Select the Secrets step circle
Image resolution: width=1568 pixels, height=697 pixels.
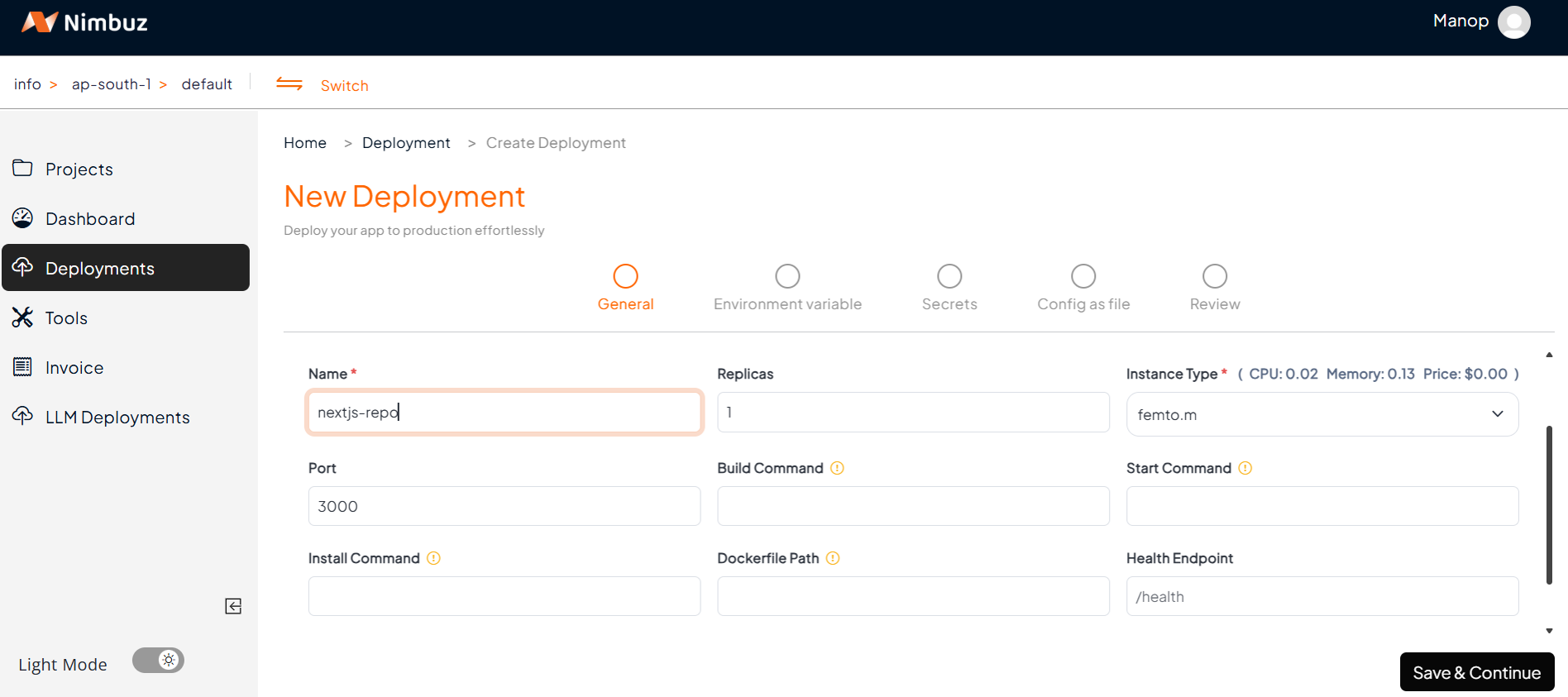949,276
